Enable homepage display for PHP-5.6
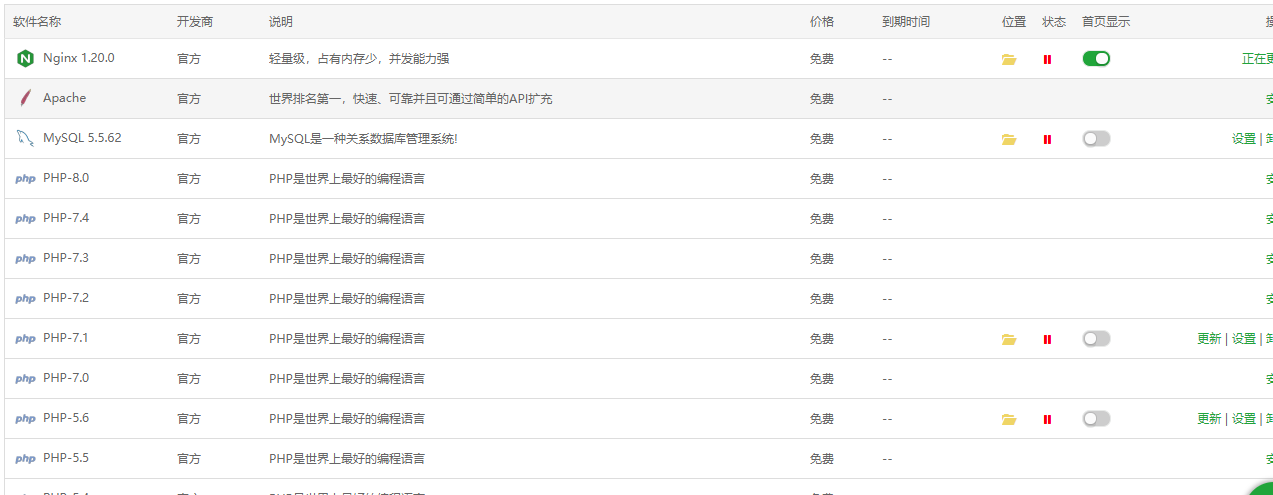 pos(1096,419)
